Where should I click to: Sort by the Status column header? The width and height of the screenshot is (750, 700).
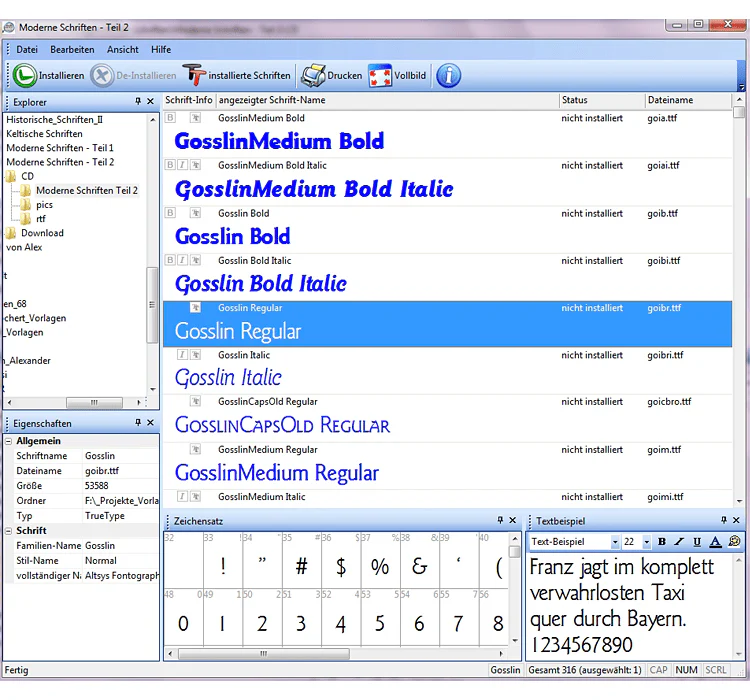pos(602,100)
